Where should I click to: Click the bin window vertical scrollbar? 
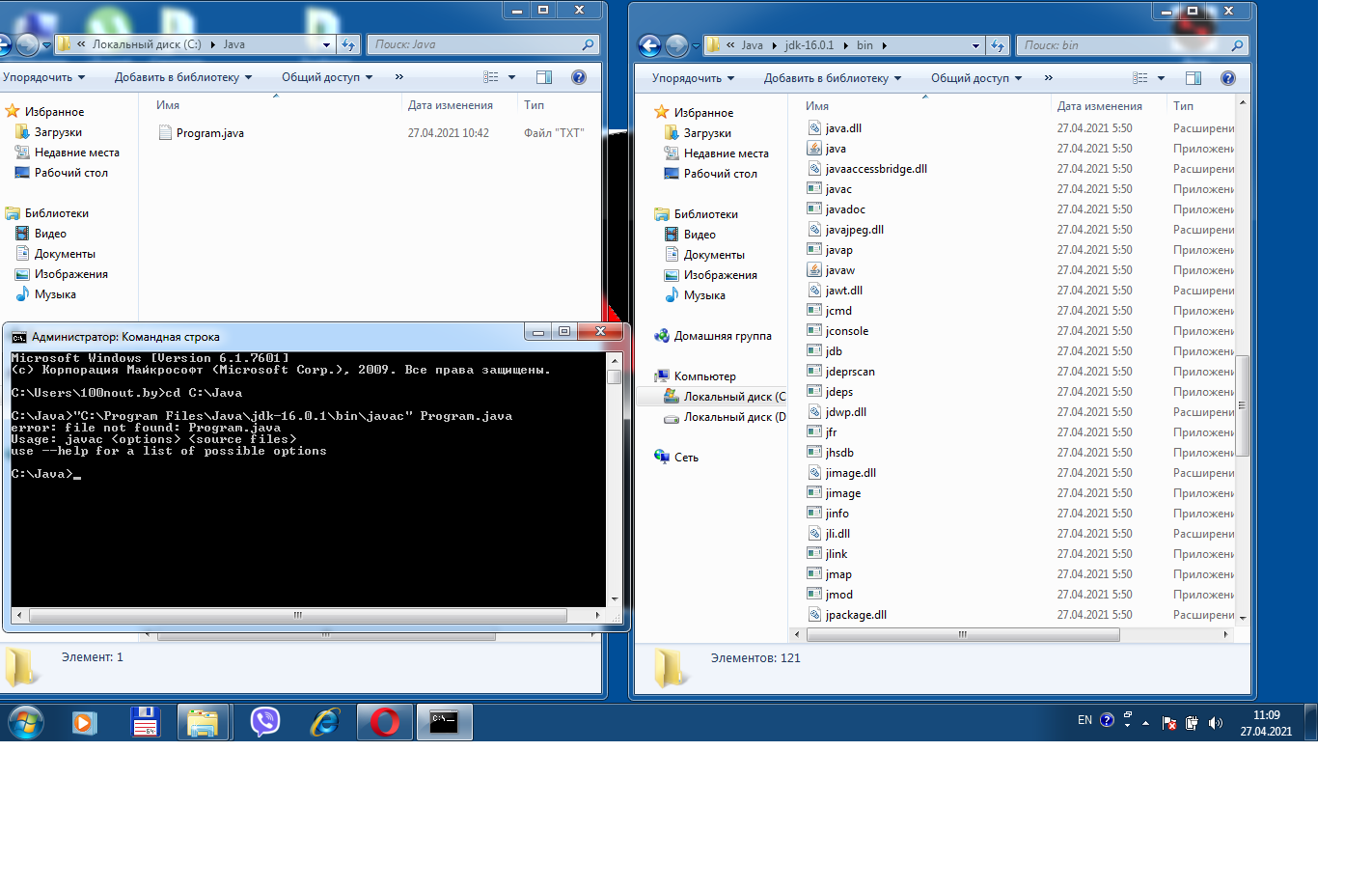(x=1243, y=405)
